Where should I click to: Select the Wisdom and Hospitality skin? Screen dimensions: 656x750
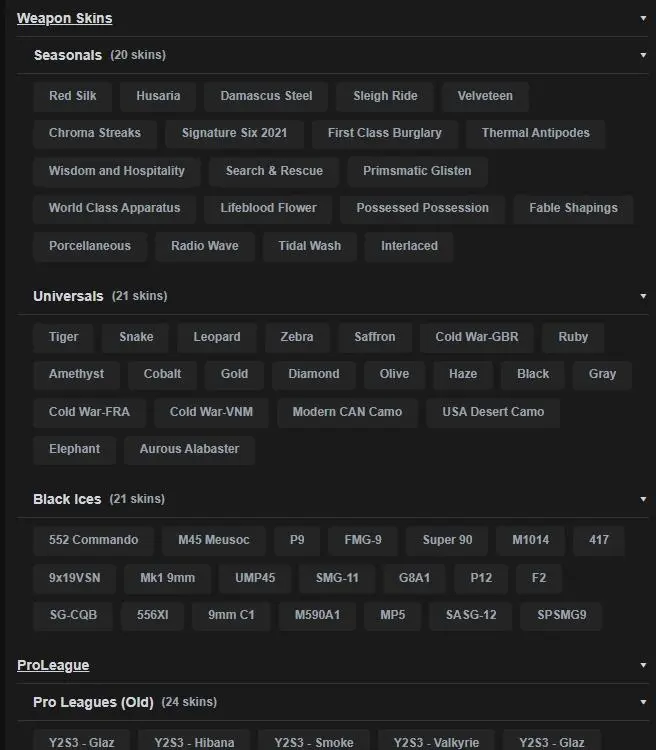point(117,171)
